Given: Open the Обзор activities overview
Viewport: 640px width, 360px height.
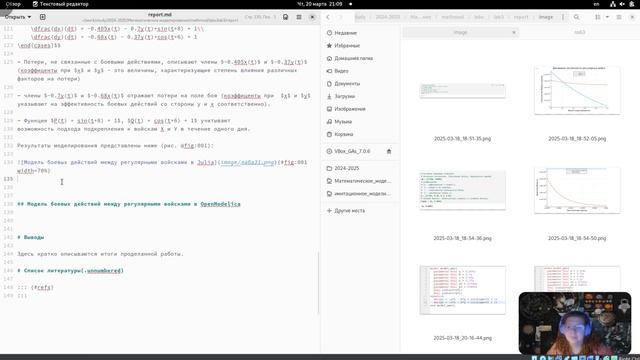Looking at the screenshot, I should pyautogui.click(x=13, y=4).
